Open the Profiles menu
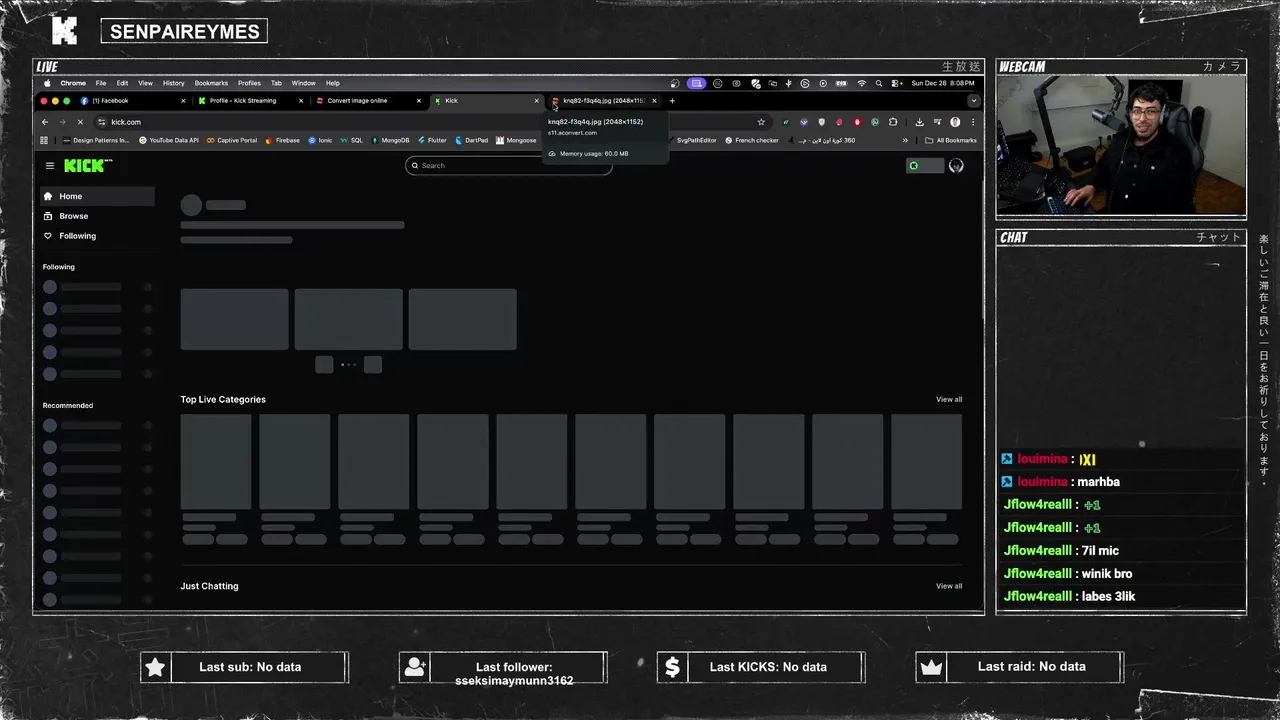 tap(249, 83)
